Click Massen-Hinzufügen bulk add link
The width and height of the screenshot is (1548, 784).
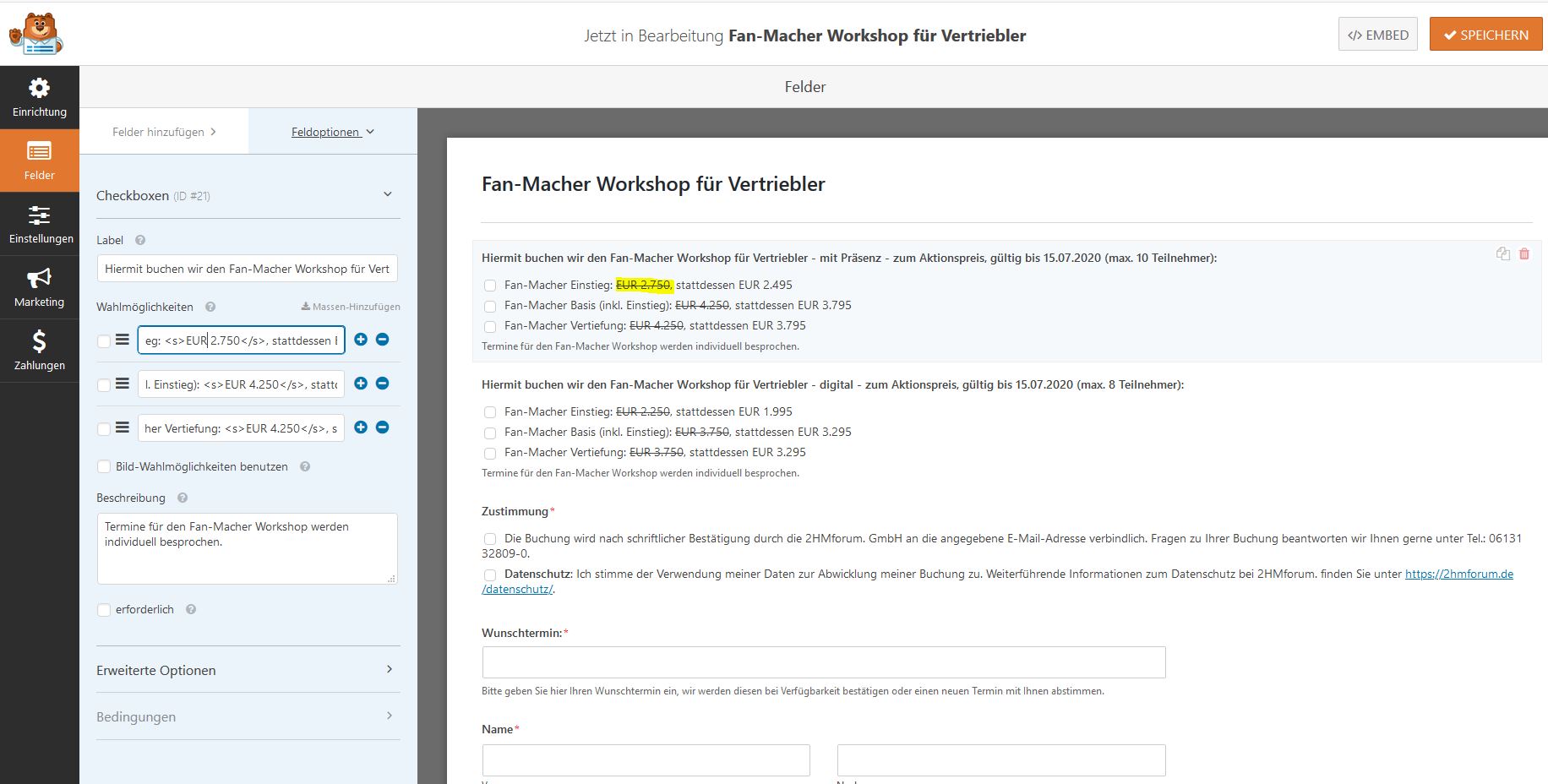[x=351, y=307]
